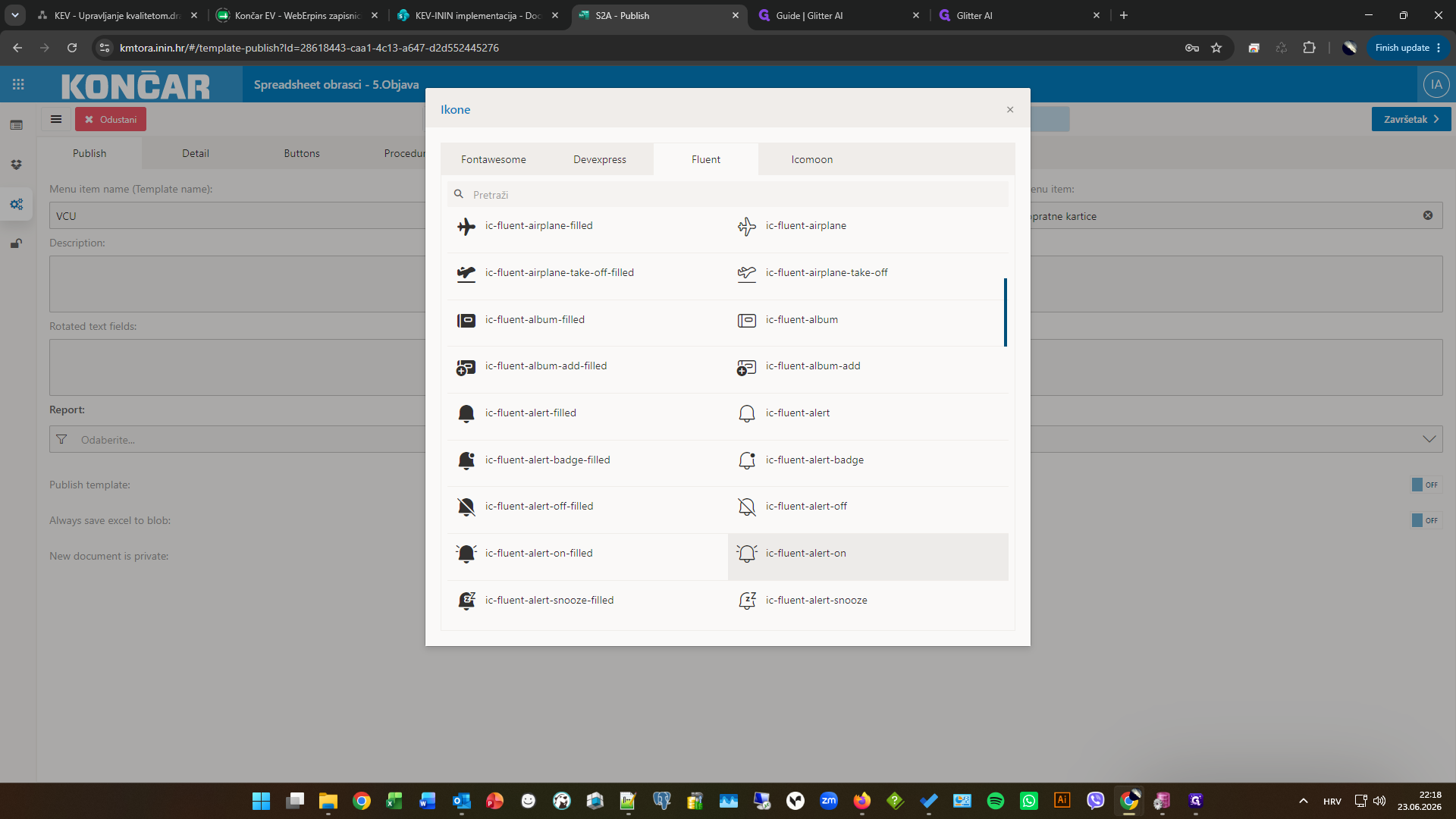1456x819 pixels.
Task: Click the Završetak button
Action: pyautogui.click(x=1410, y=119)
